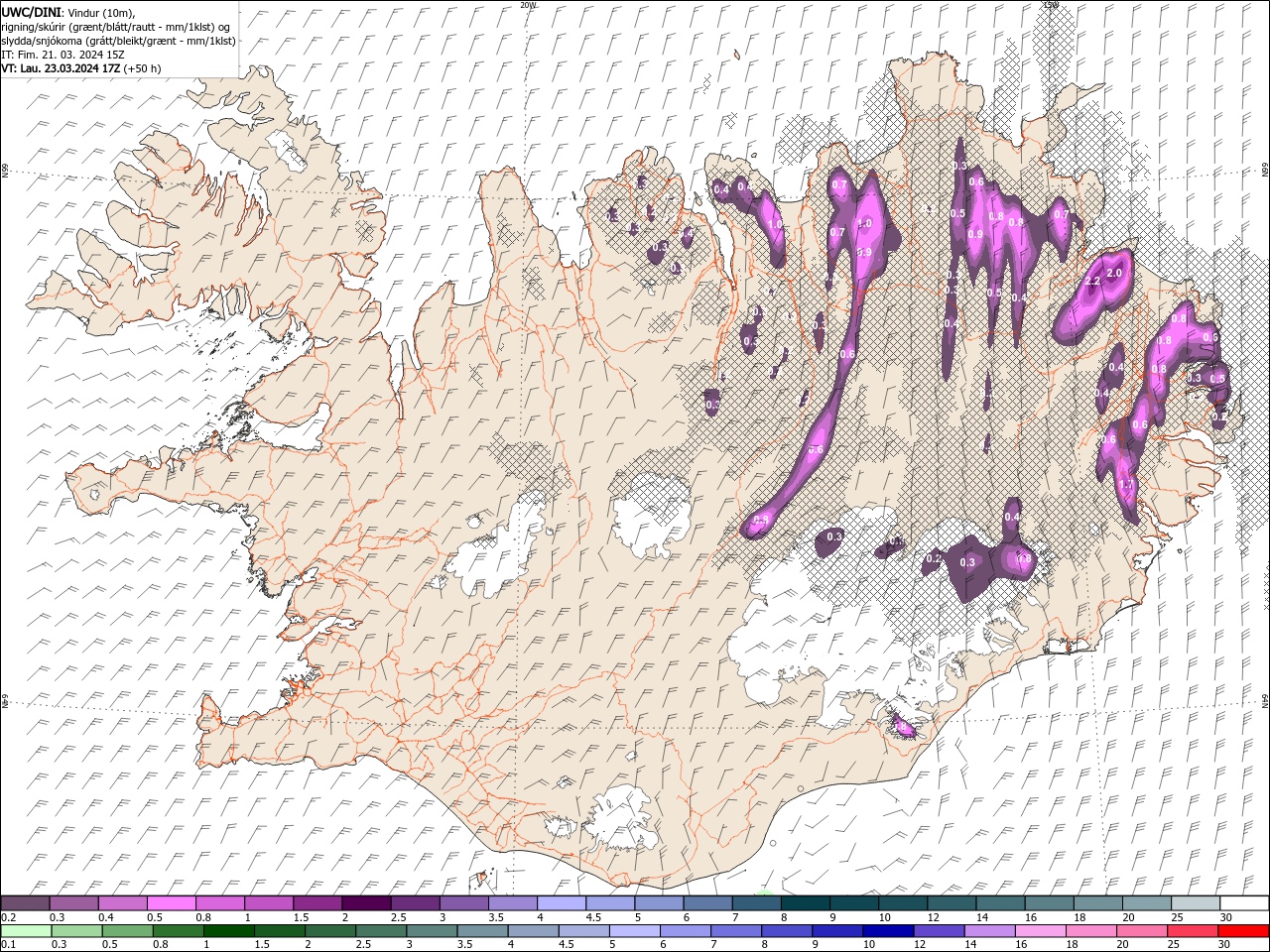Pick the top-row swatch between 18 and 20
The height and width of the screenshot is (952, 1270).
pos(1098,903)
